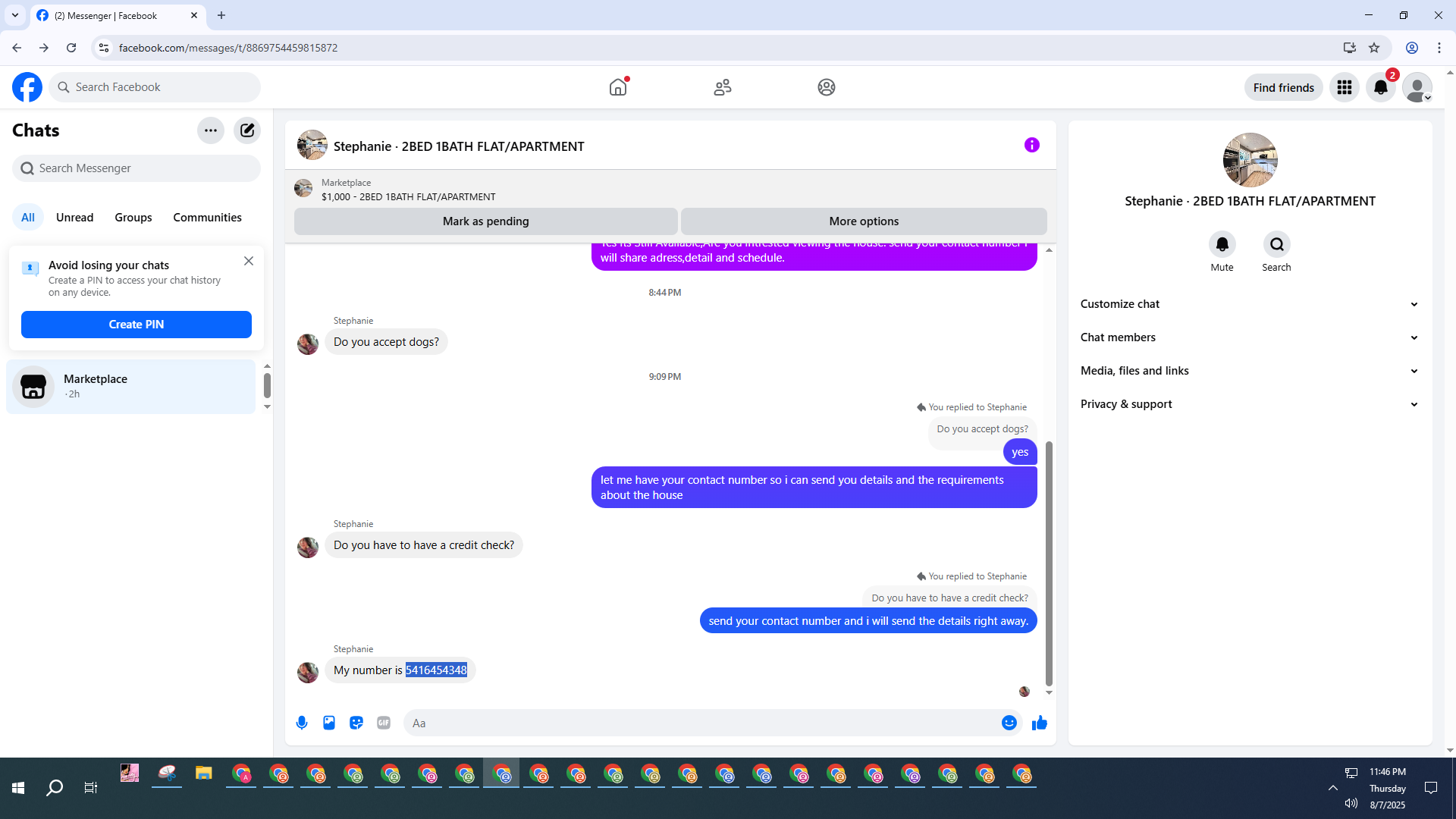Mute this conversation
This screenshot has height=819, width=1456.
click(1222, 245)
